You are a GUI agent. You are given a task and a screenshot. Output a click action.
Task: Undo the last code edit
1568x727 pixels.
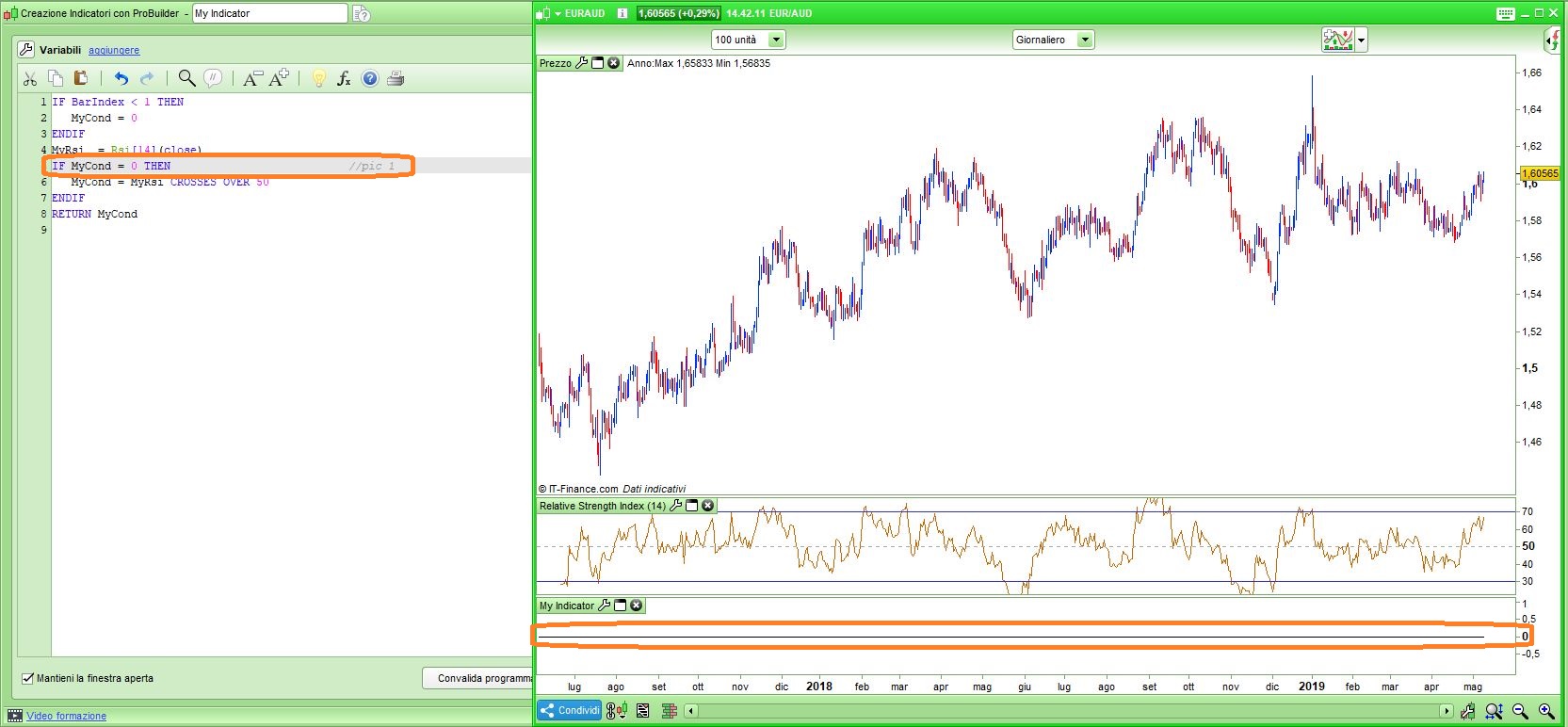[121, 78]
